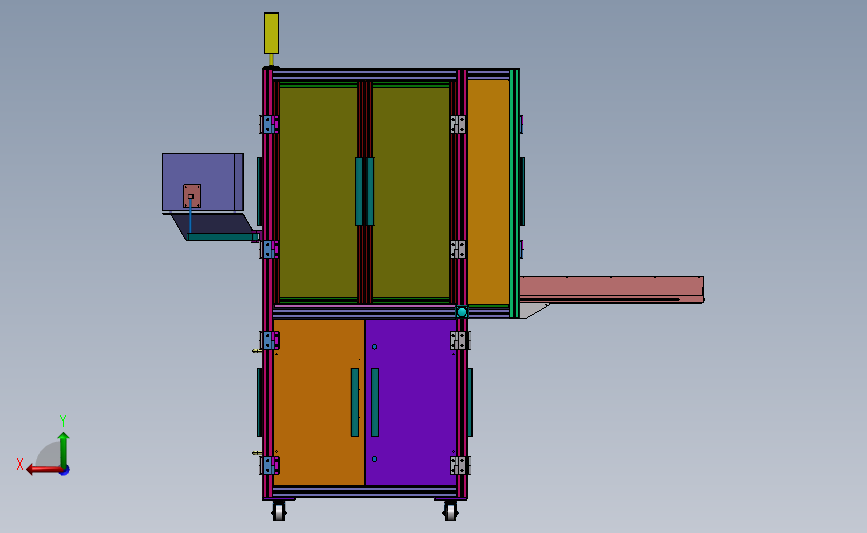Select the tall orange side panel at upper right
This screenshot has width=867, height=533.
click(488, 192)
